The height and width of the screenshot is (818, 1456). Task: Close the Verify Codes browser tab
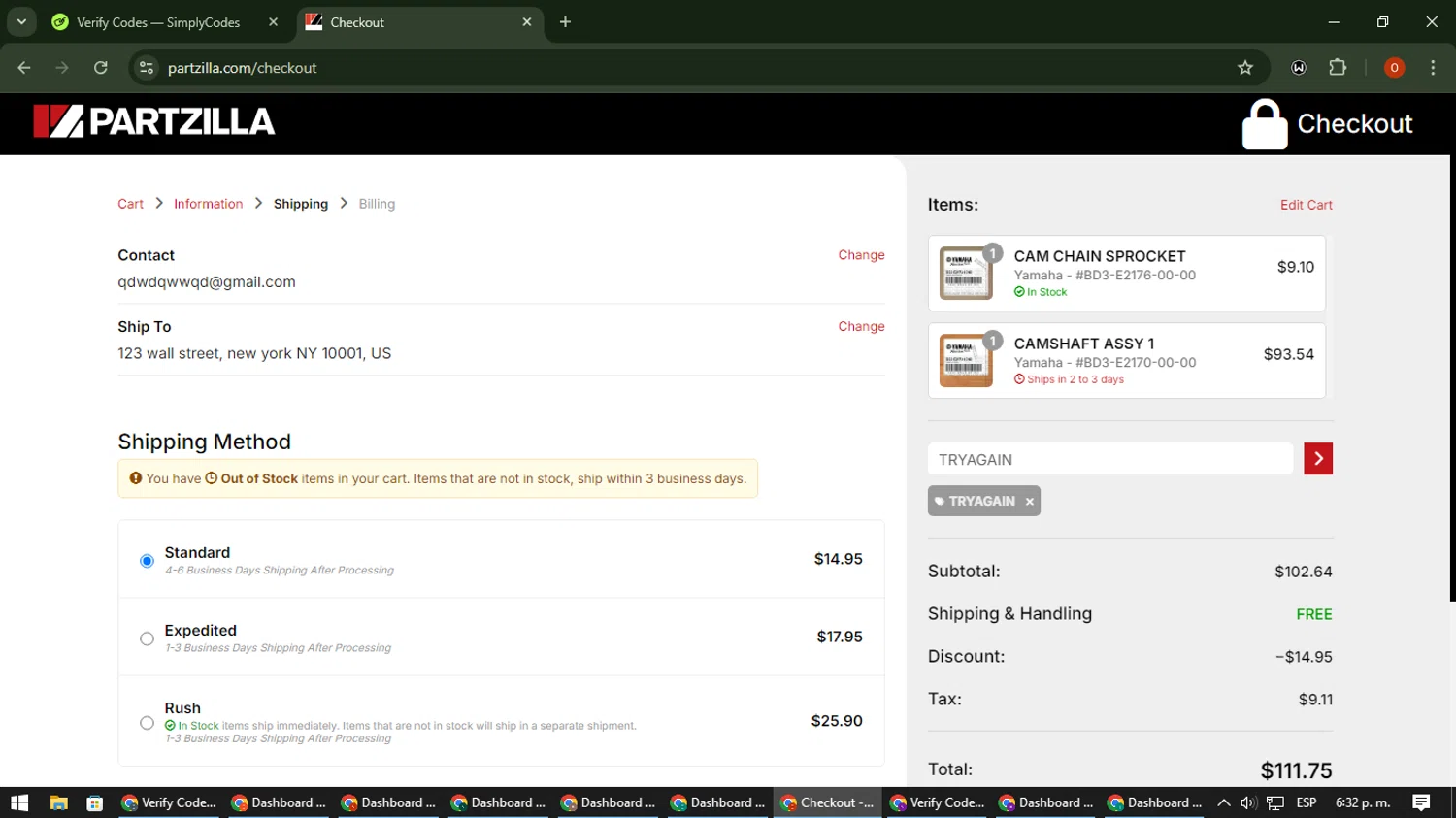point(273,22)
